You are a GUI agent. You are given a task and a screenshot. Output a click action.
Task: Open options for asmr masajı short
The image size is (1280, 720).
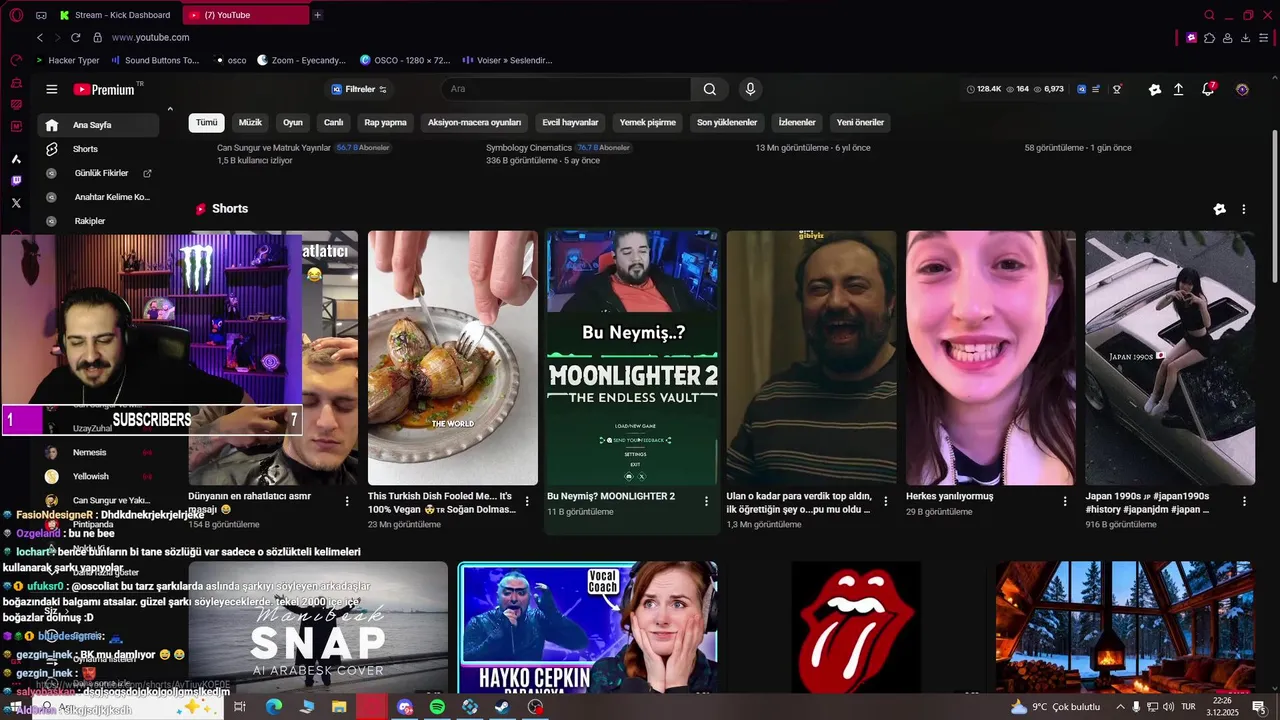(x=347, y=501)
